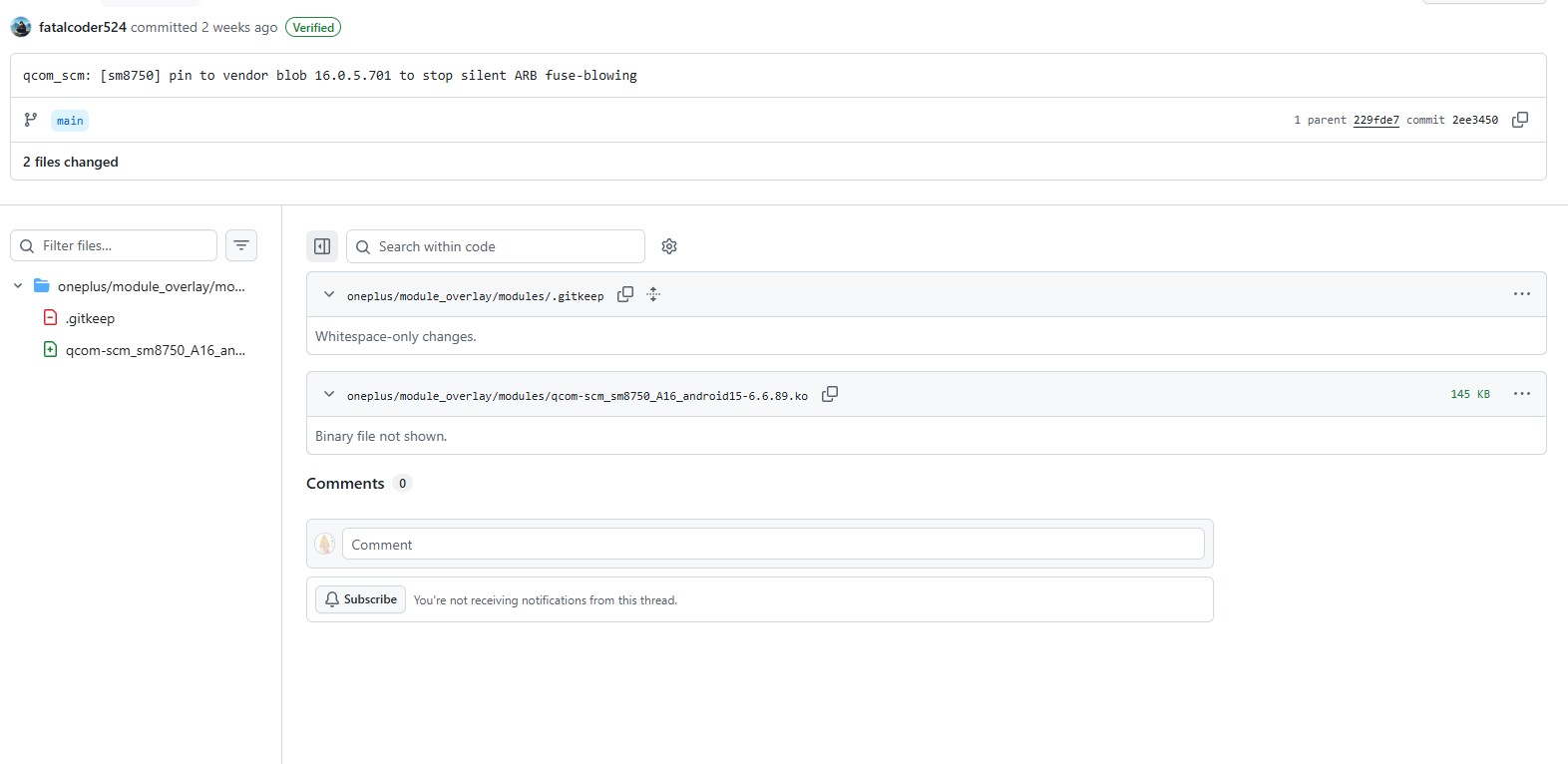The image size is (1568, 764).
Task: Open the main branch label
Action: tap(70, 121)
